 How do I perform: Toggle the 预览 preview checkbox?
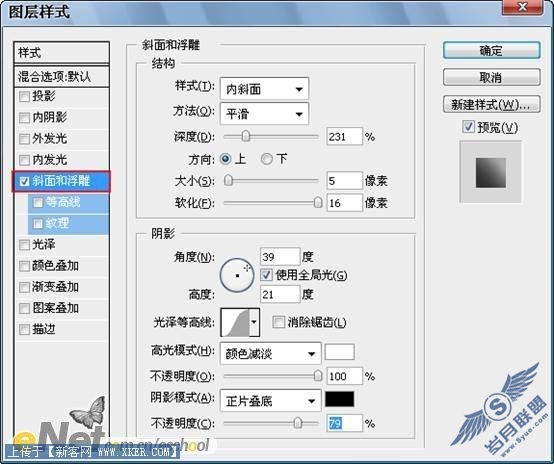pos(468,127)
